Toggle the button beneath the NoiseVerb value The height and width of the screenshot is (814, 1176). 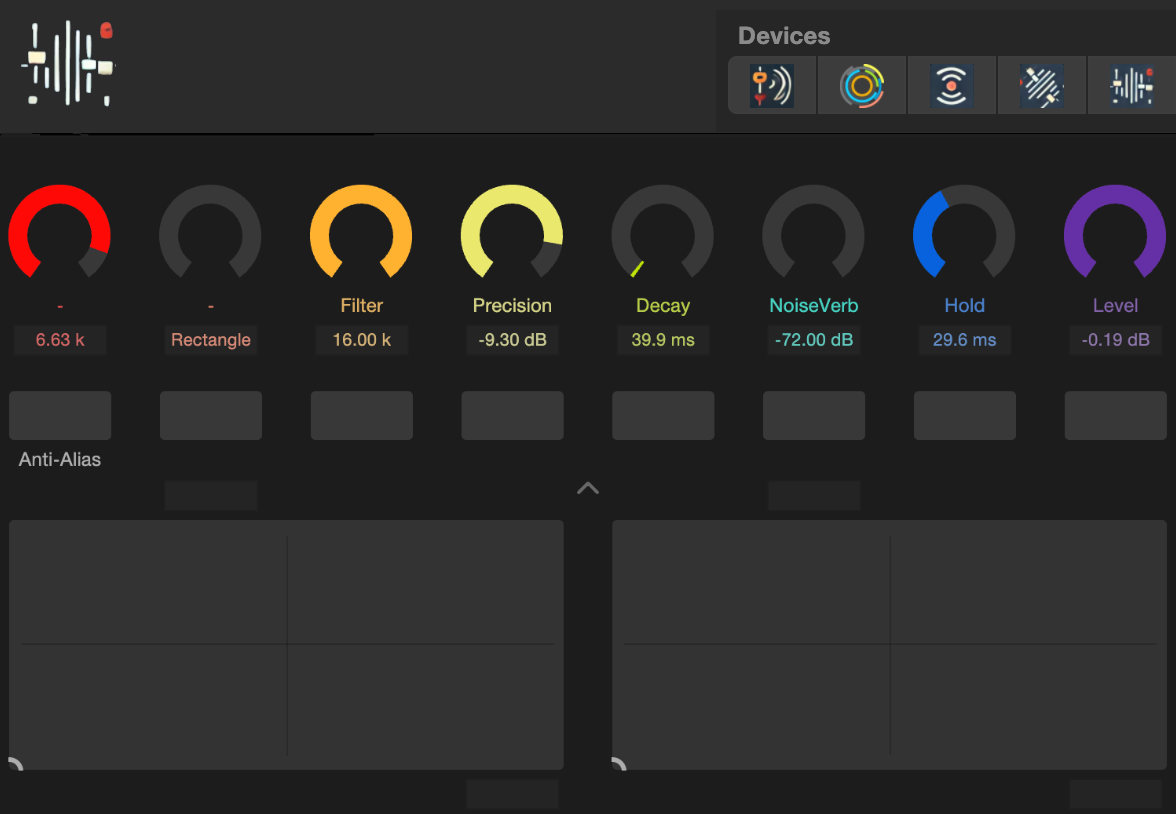tap(814, 415)
